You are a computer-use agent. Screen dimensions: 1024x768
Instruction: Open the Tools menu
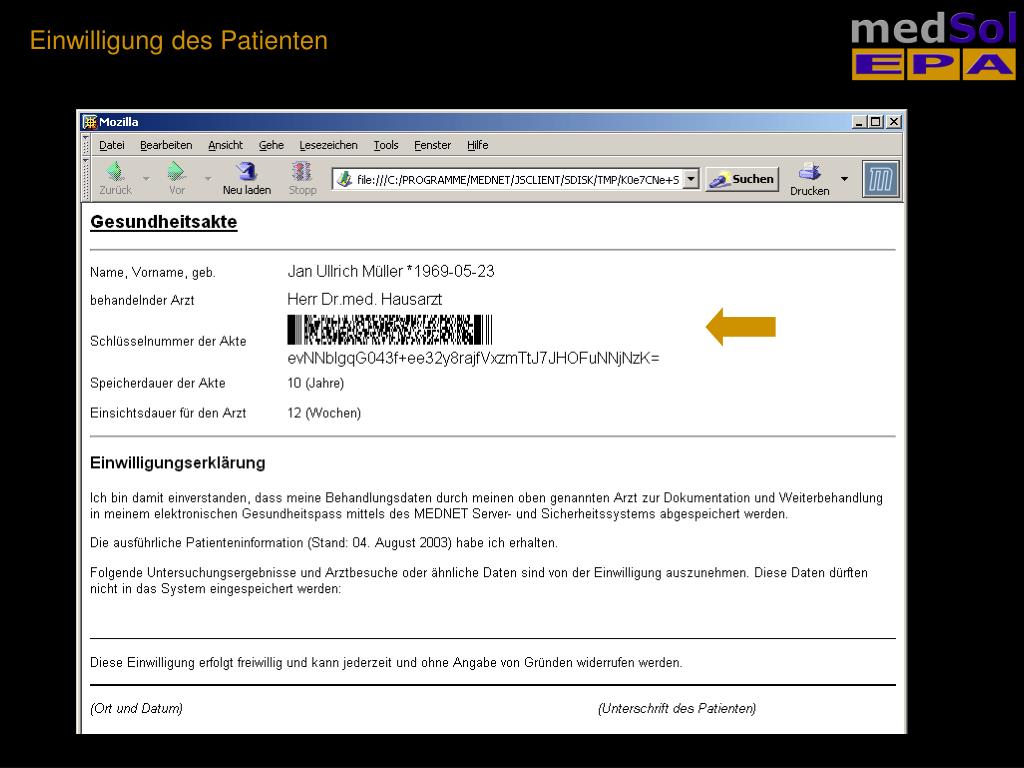pos(386,145)
